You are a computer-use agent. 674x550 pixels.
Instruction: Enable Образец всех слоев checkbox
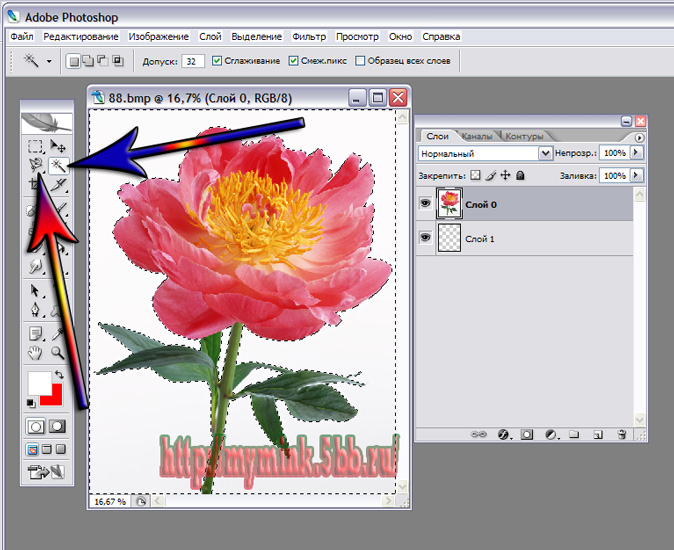pyautogui.click(x=360, y=61)
